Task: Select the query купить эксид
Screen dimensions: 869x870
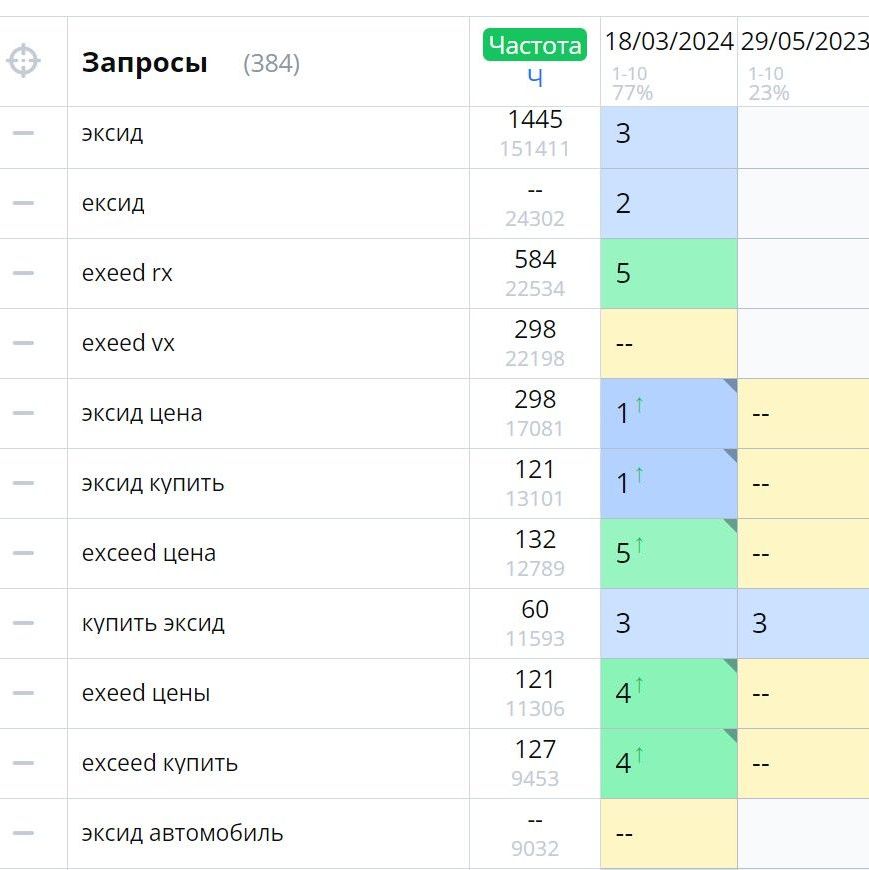Action: coord(153,623)
